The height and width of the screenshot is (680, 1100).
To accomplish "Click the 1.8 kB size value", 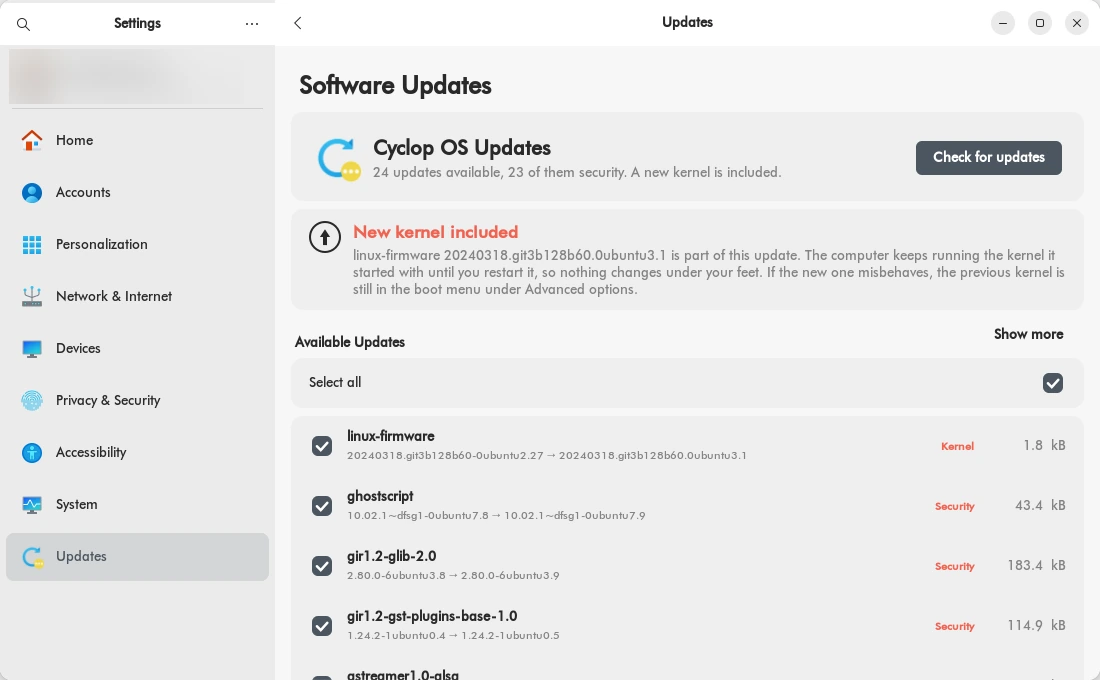I will (1044, 446).
